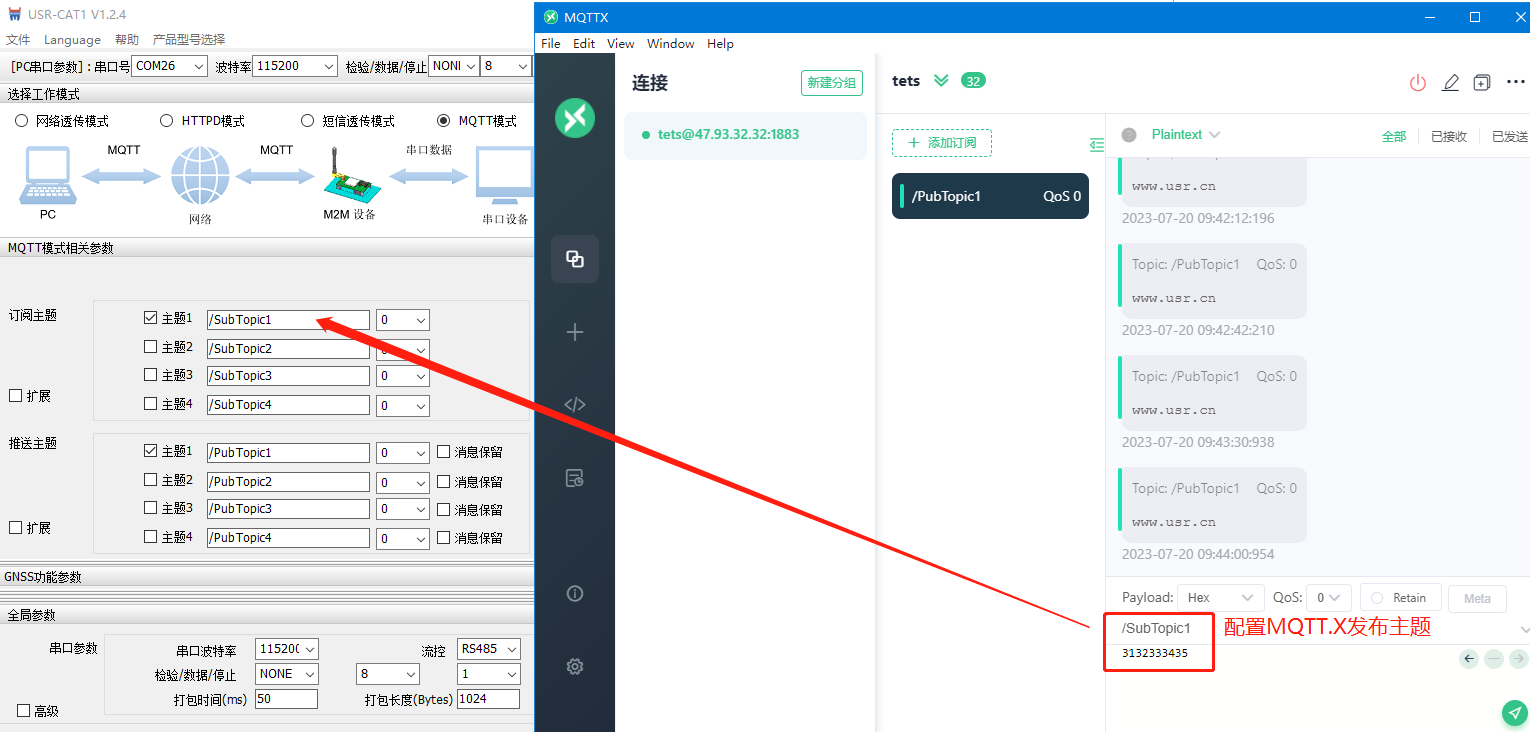
Task: Send message with green paper plane icon
Action: [1514, 712]
